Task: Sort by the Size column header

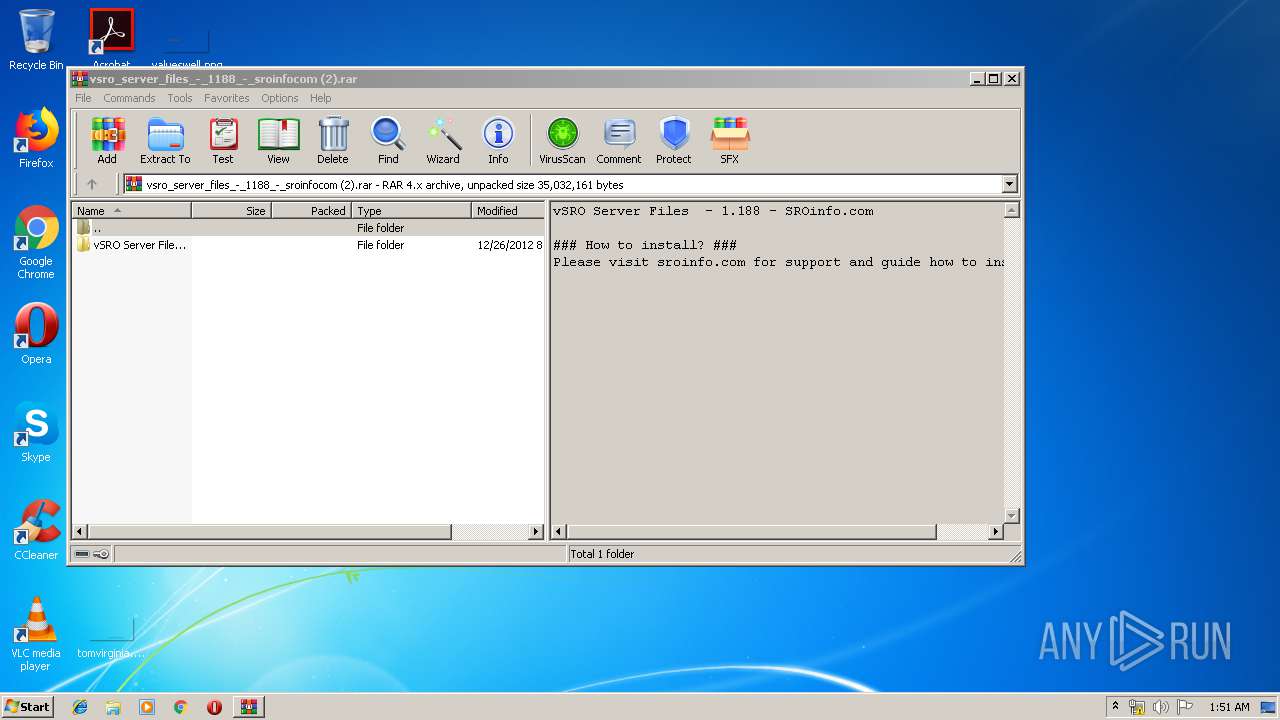Action: coord(231,210)
